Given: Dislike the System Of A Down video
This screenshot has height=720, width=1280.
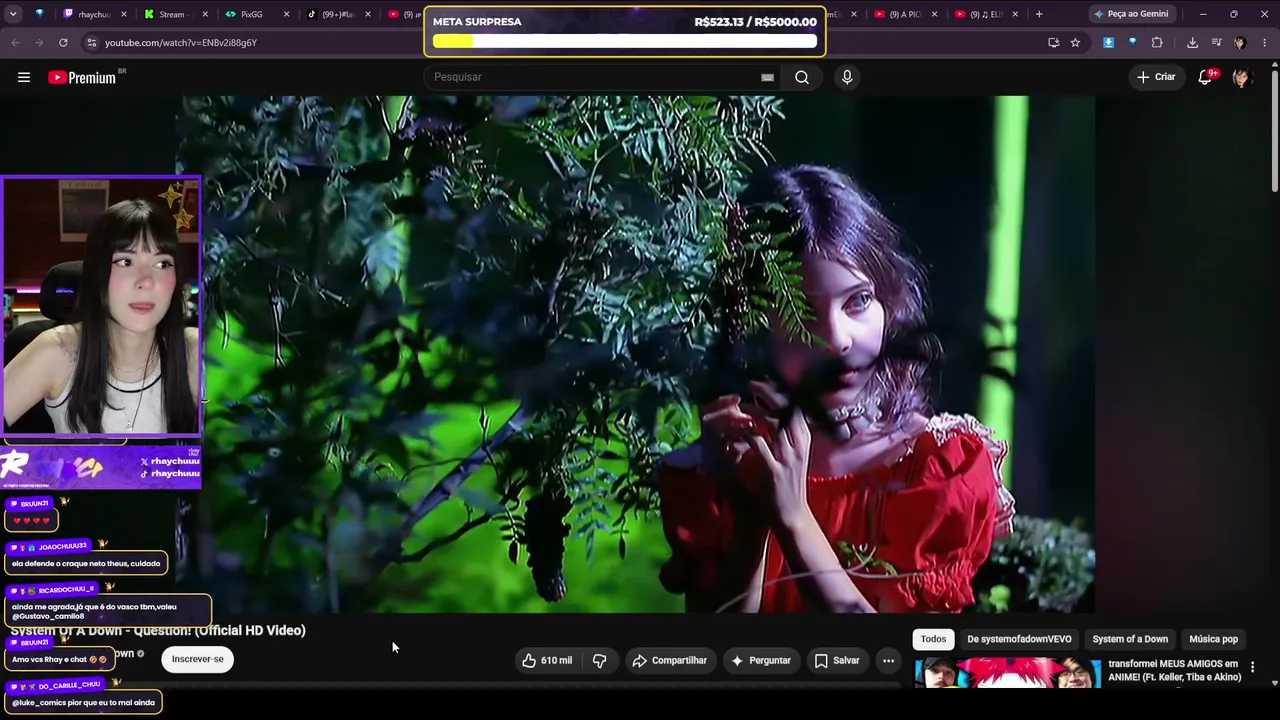Looking at the screenshot, I should click(x=599, y=660).
